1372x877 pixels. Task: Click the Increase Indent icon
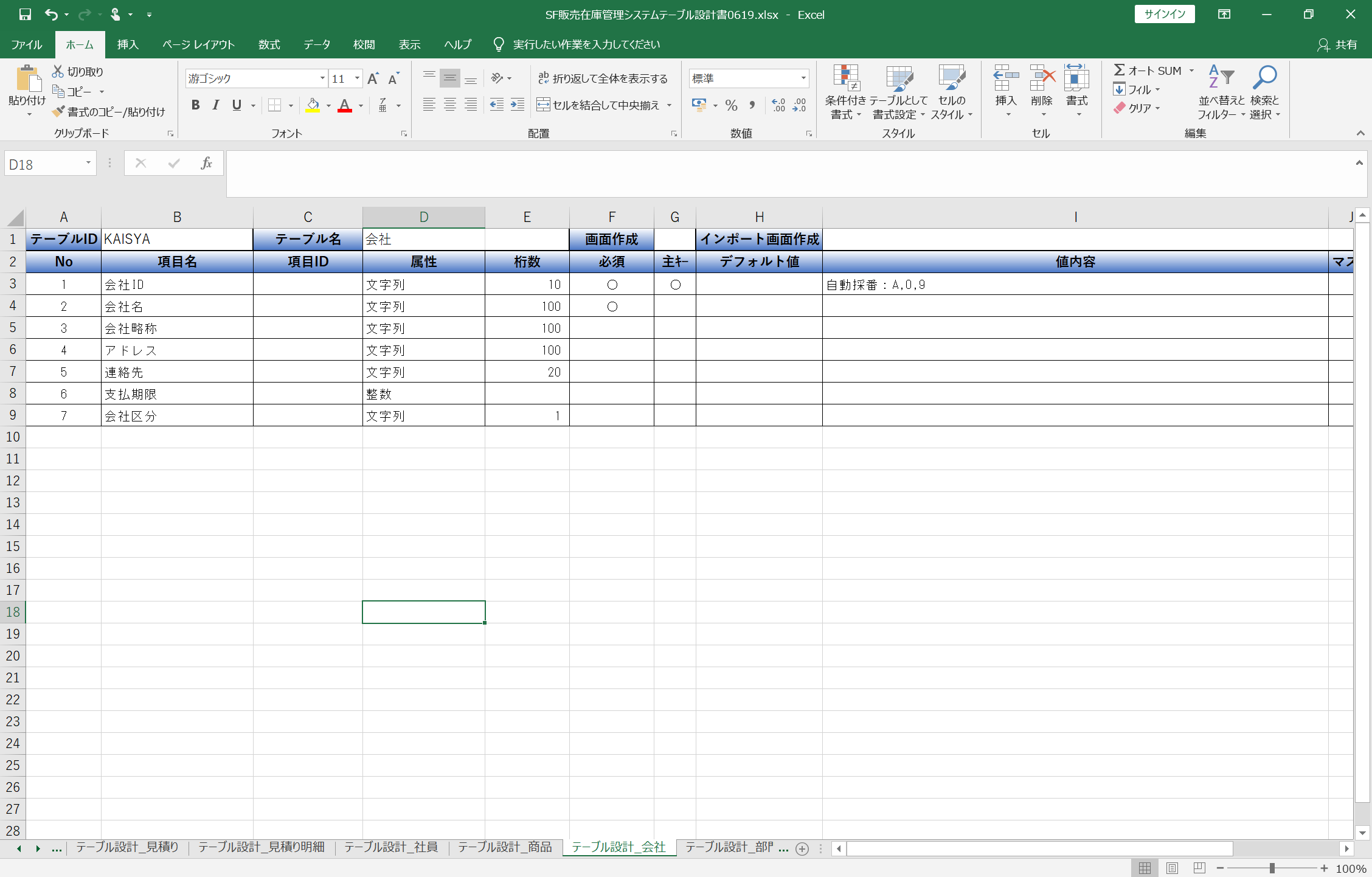pyautogui.click(x=518, y=105)
